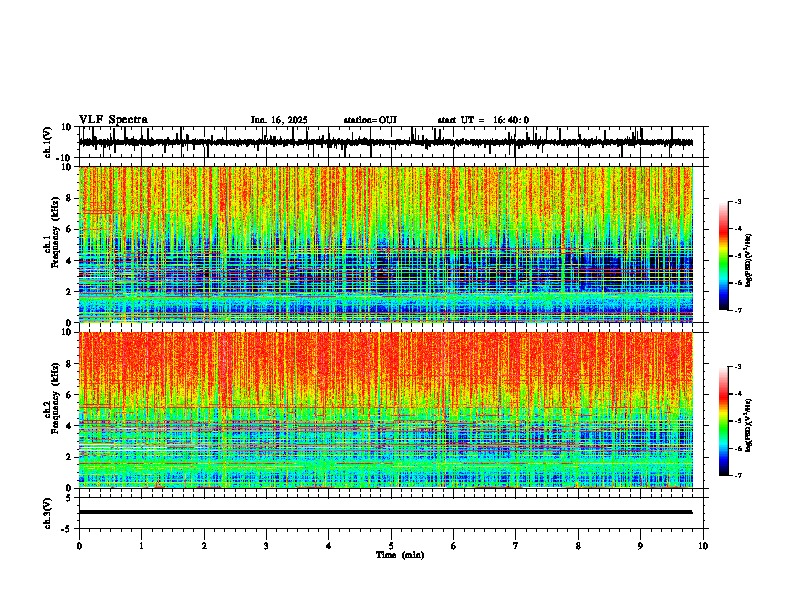Click the ch.1 spectrogram color scale bar
This screenshot has height=612, width=792.
coord(724,256)
